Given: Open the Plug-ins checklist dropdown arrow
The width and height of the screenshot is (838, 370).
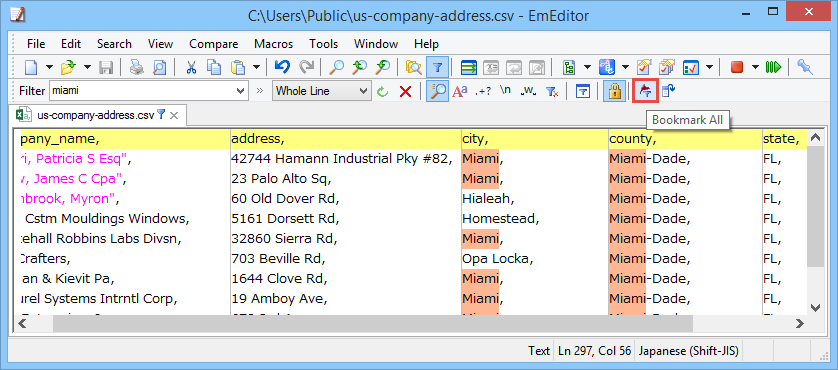Looking at the screenshot, I should (x=710, y=67).
